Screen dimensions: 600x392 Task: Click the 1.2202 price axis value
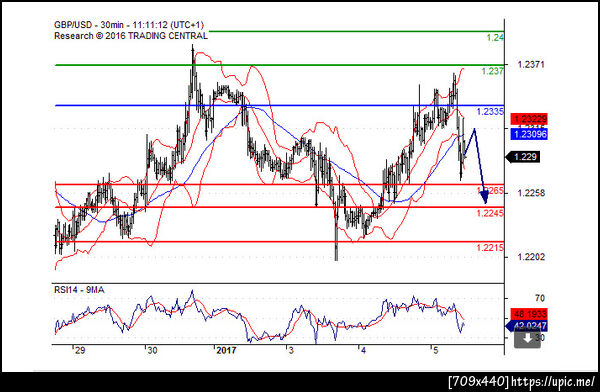click(x=531, y=257)
